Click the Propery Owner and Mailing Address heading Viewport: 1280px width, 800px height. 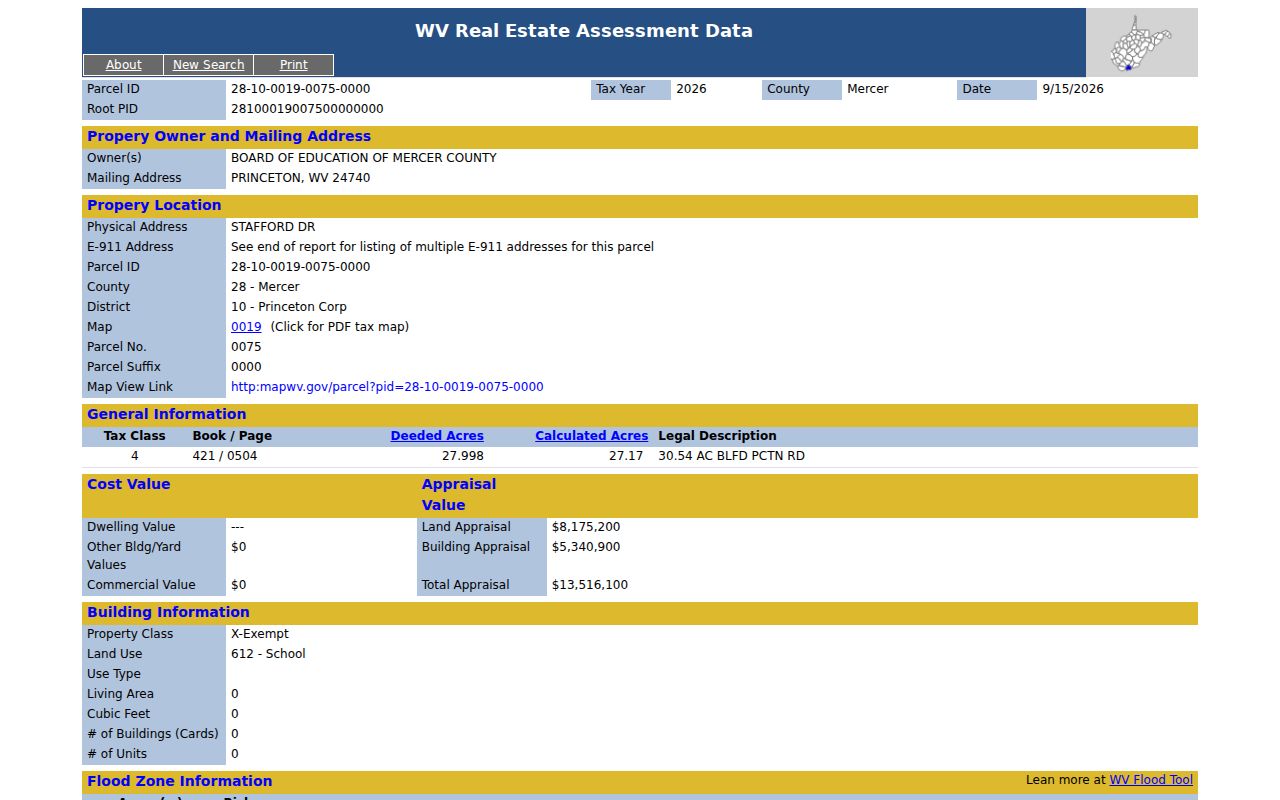coord(229,136)
